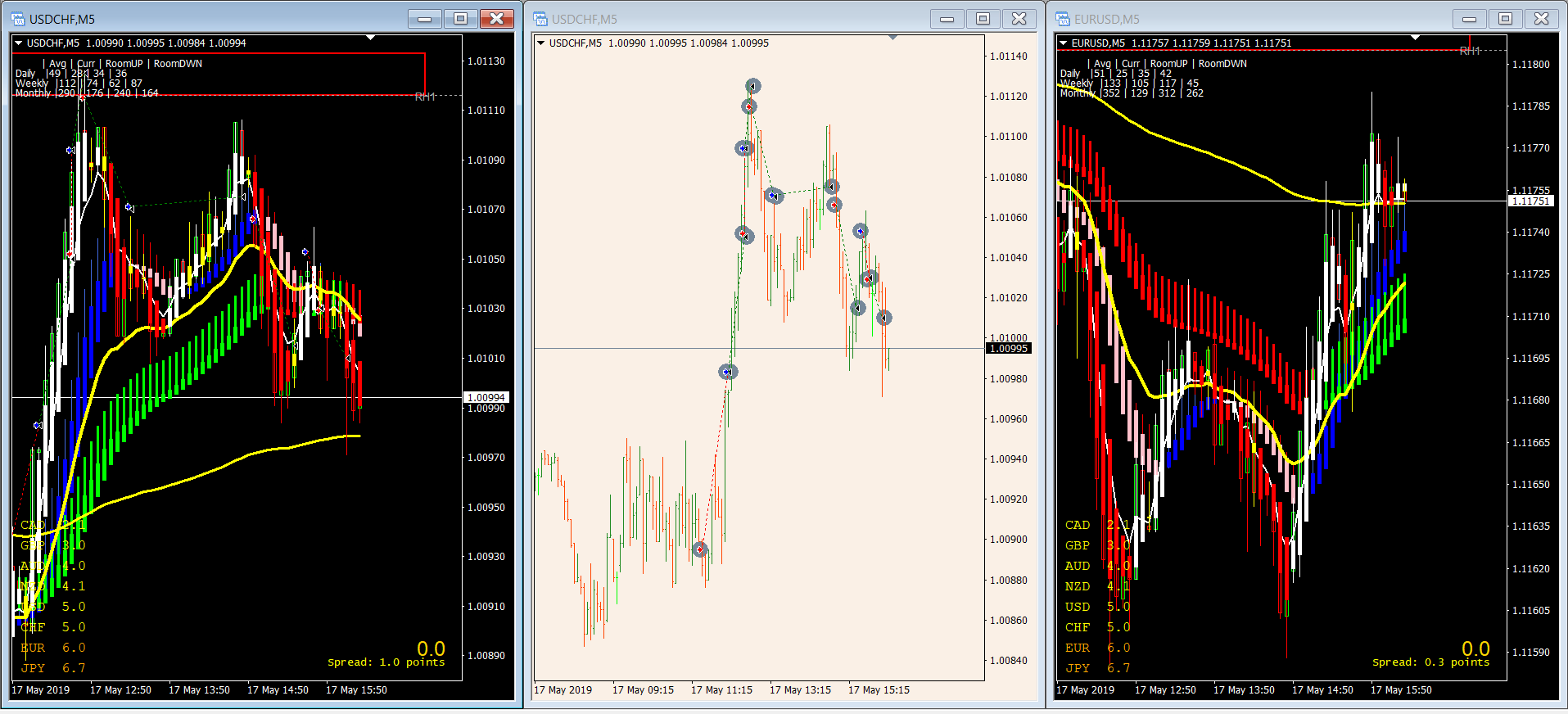Click the CAD strength row in the EURUSD chart
This screenshot has height=714, width=1568.
click(x=1097, y=525)
